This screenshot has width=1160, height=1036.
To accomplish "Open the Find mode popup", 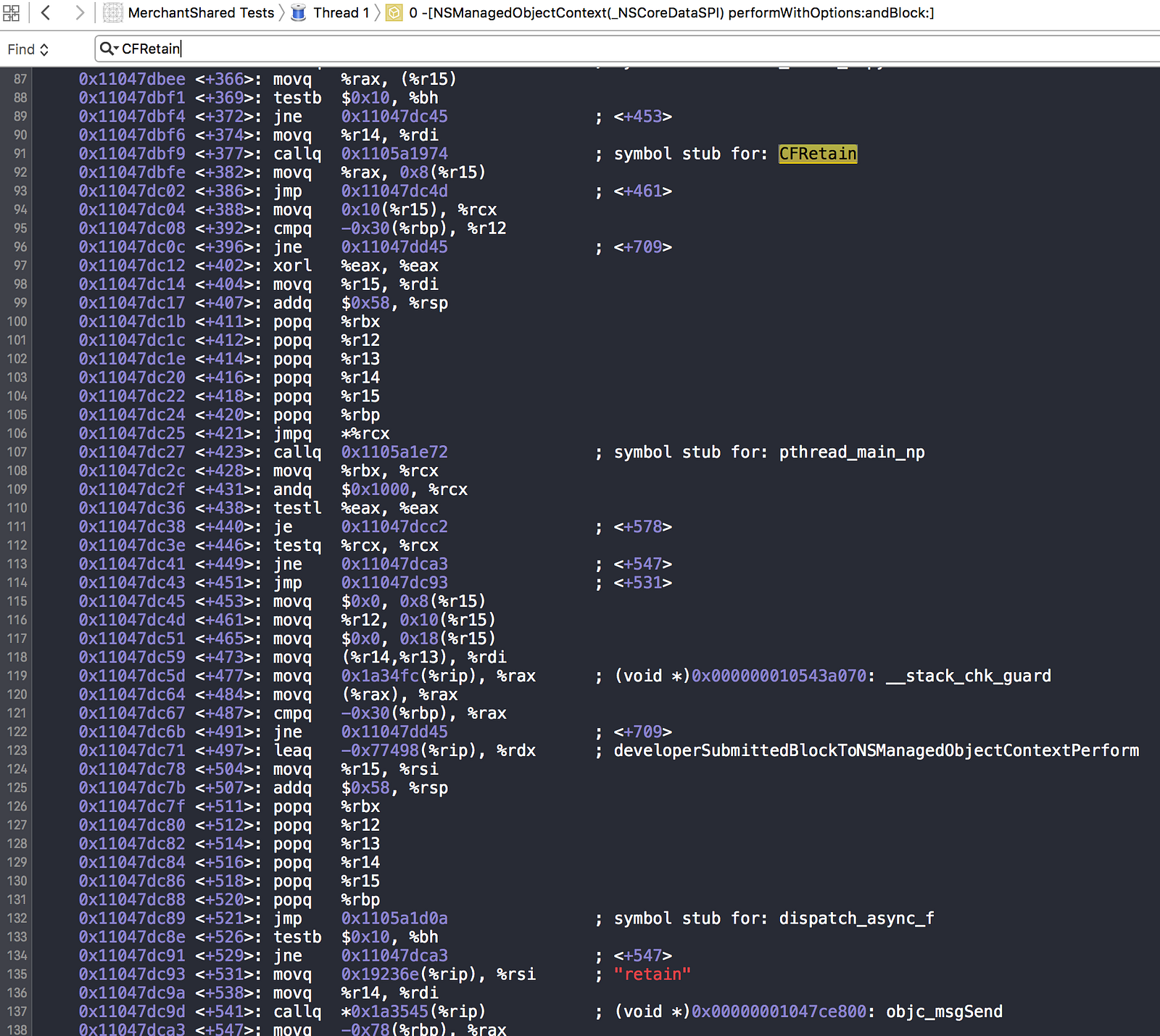I will click(28, 49).
